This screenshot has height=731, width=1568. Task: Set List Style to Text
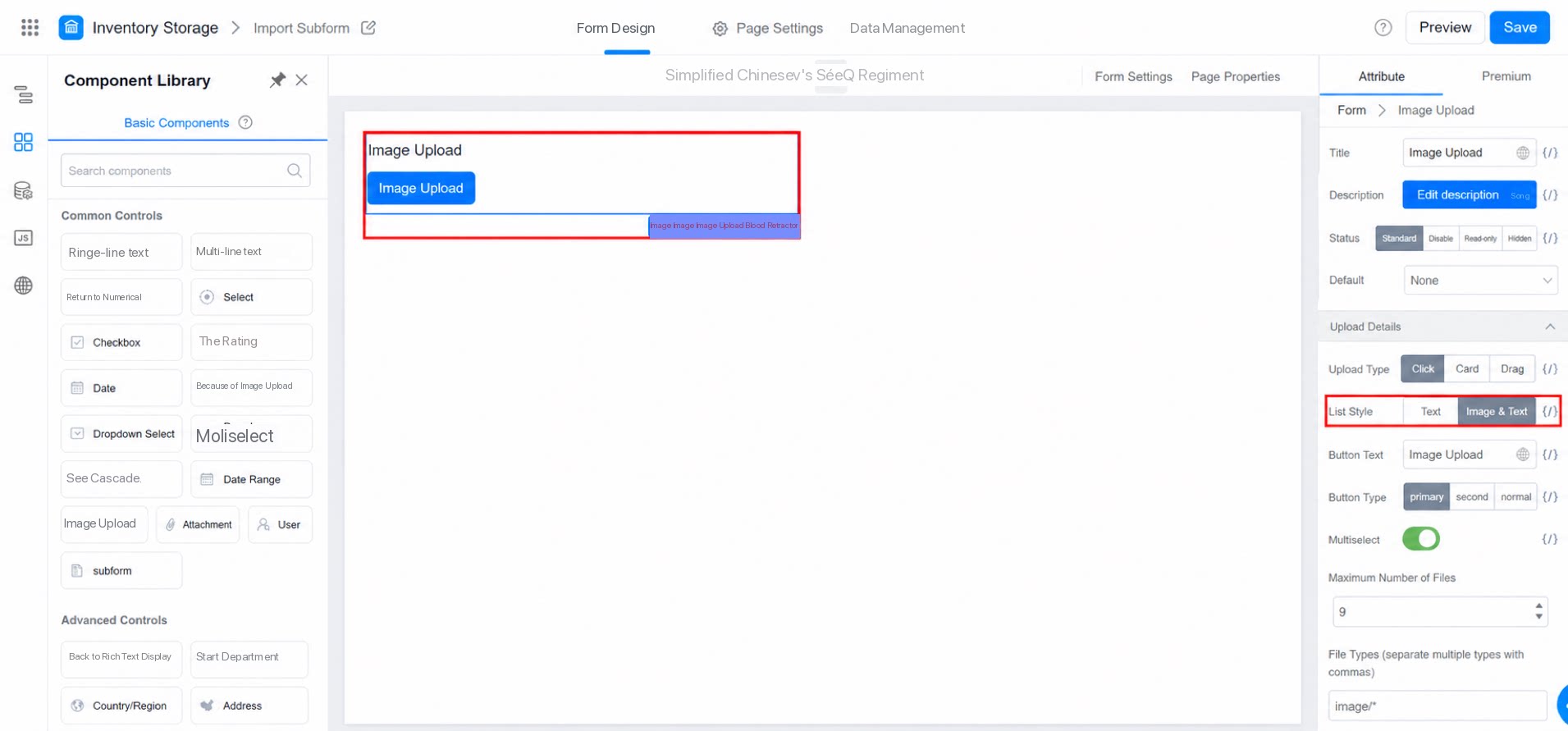1430,412
